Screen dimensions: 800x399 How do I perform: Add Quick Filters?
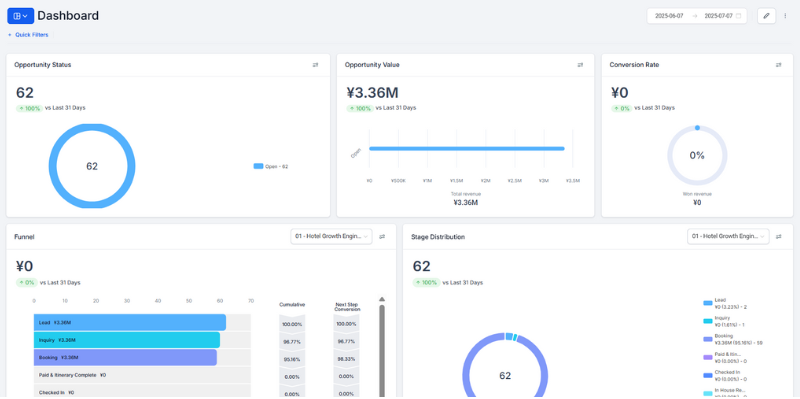(28, 35)
